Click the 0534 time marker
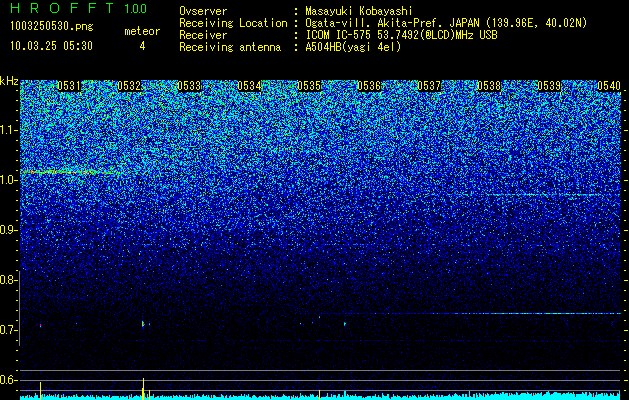Viewport: 629px width, 400px height. click(249, 86)
